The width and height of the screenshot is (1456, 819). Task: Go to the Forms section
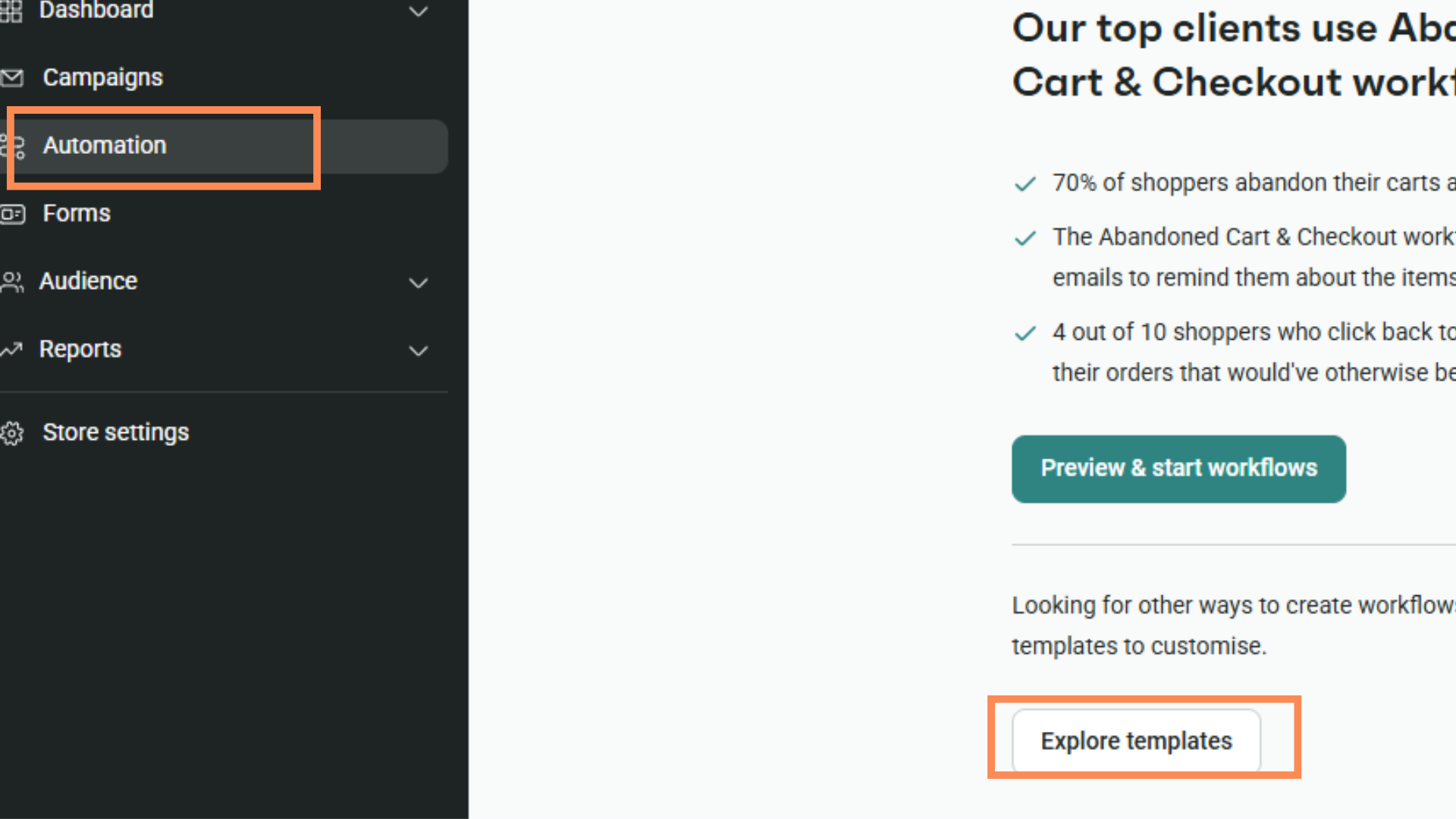point(77,214)
